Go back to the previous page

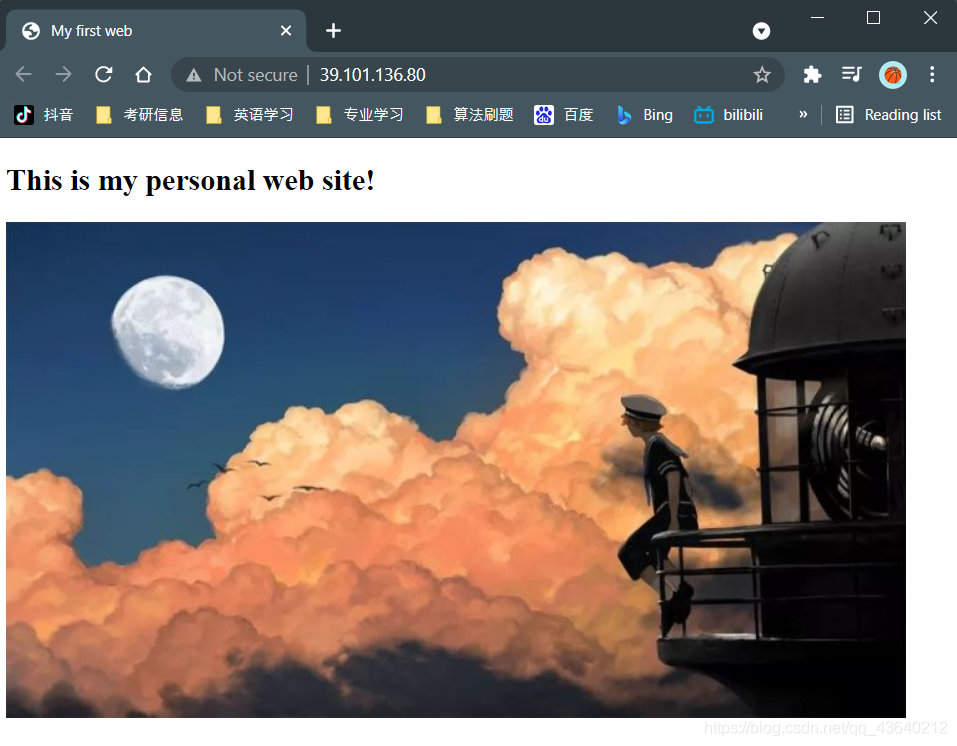23,74
